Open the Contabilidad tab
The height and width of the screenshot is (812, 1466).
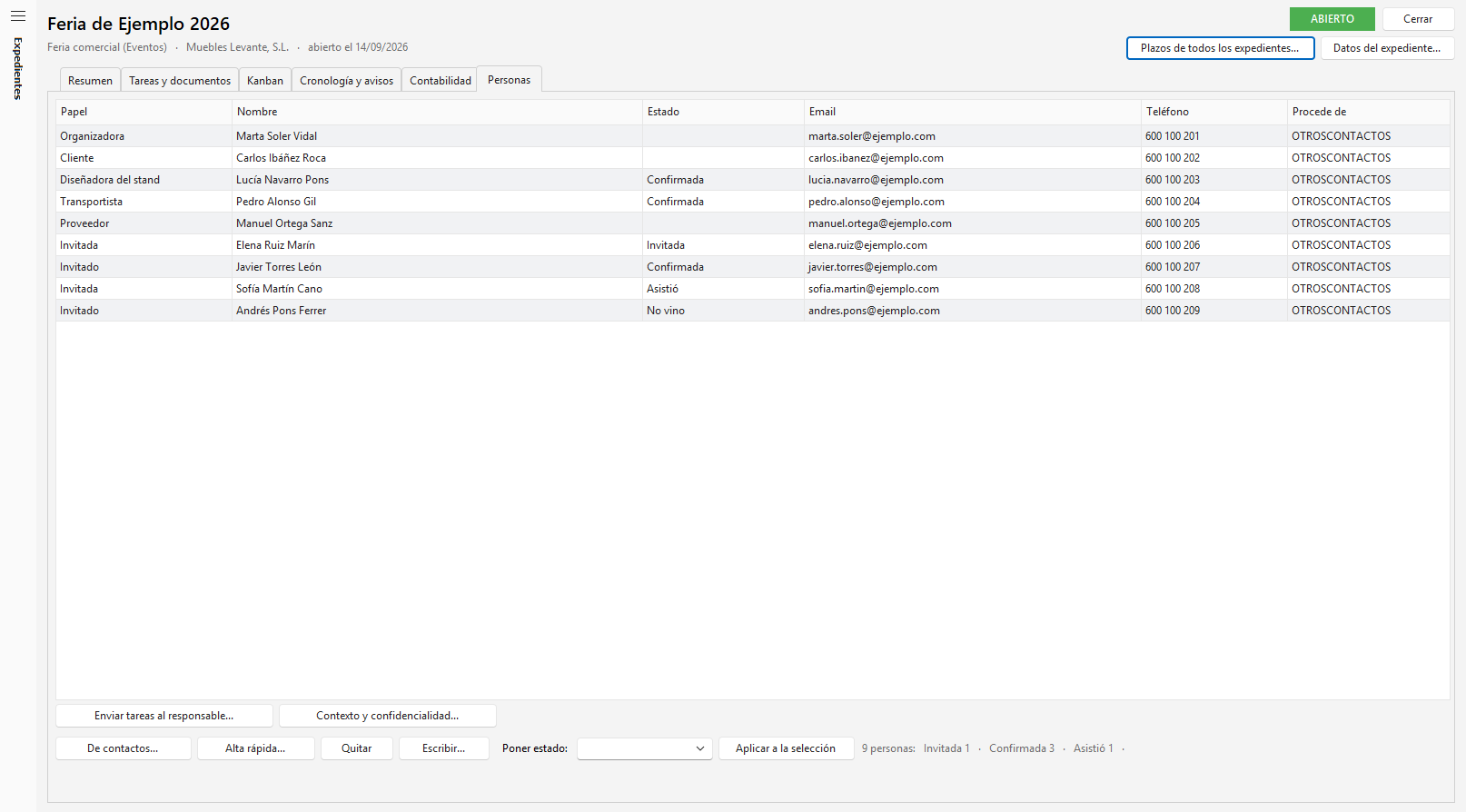point(441,80)
